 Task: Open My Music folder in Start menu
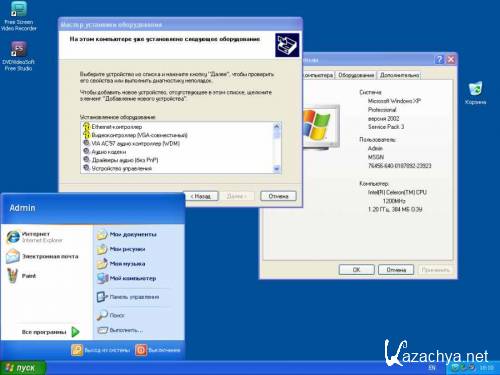point(121,264)
